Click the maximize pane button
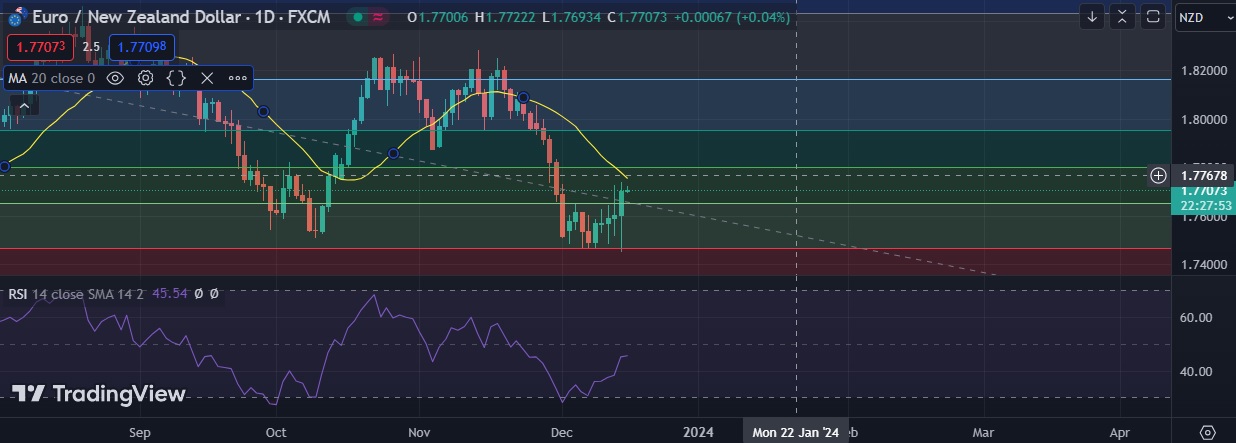This screenshot has width=1236, height=443. pos(1152,17)
